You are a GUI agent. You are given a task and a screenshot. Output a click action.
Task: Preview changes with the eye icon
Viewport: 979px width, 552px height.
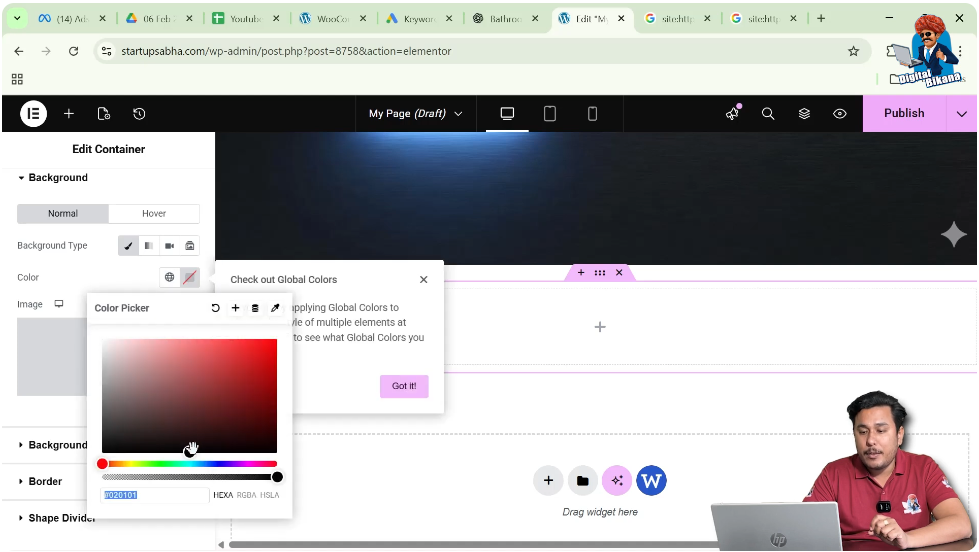pos(840,114)
